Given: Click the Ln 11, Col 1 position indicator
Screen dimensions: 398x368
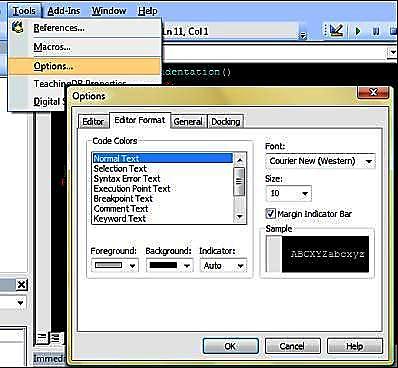Looking at the screenshot, I should [x=185, y=32].
